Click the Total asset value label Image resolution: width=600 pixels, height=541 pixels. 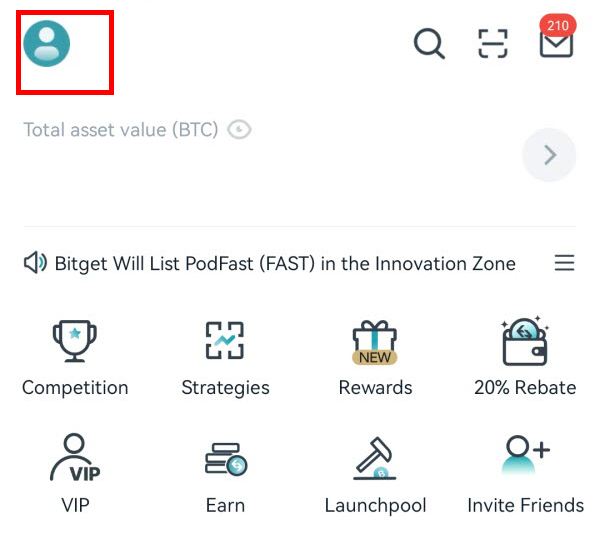(121, 130)
